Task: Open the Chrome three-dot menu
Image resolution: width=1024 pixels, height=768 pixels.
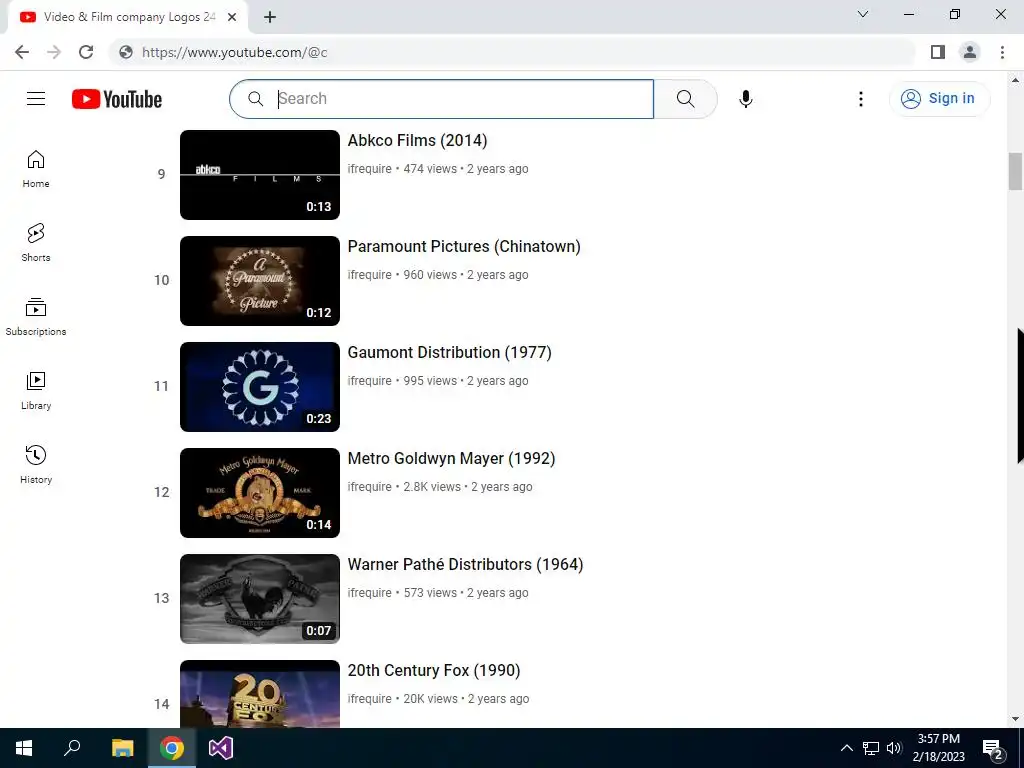Action: (1002, 52)
